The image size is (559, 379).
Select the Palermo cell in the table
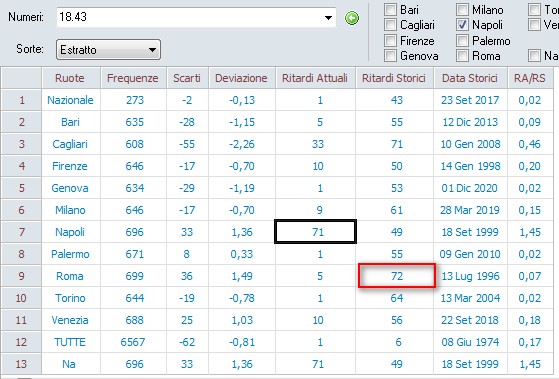point(71,254)
